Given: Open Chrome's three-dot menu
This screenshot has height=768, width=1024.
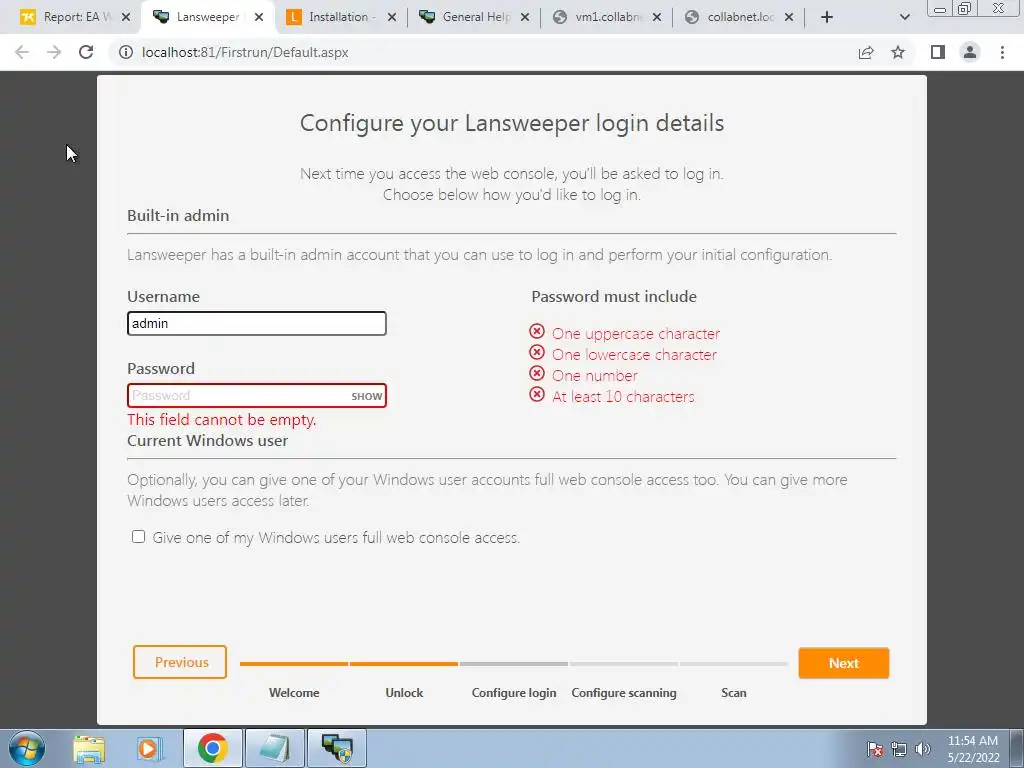Looking at the screenshot, I should pos(1002,52).
